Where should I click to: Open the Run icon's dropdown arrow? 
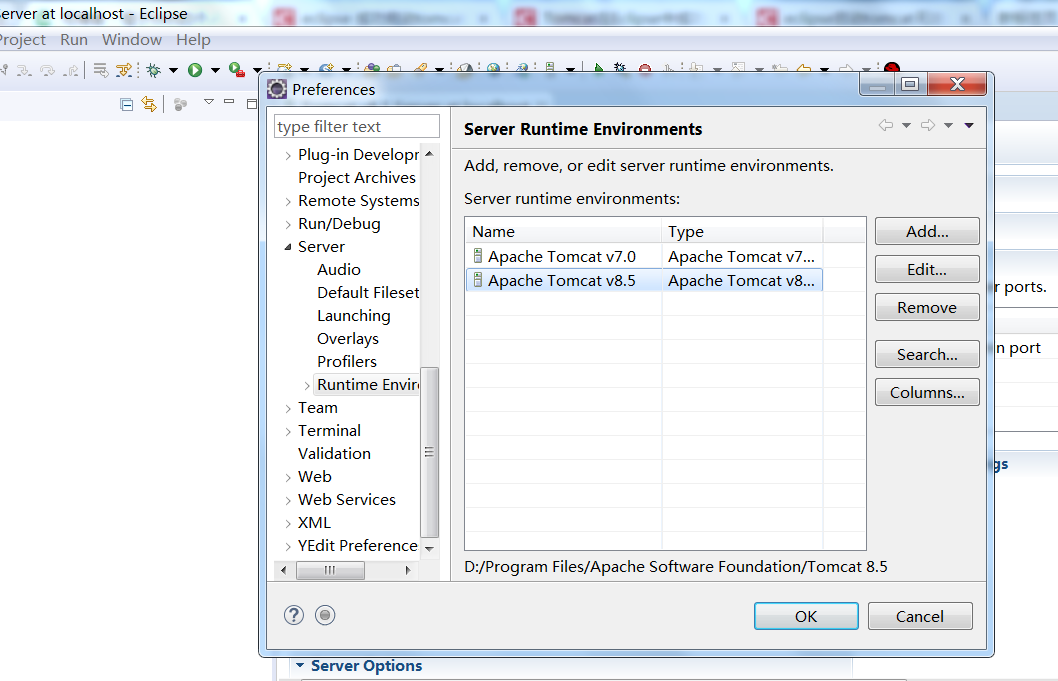pos(215,70)
